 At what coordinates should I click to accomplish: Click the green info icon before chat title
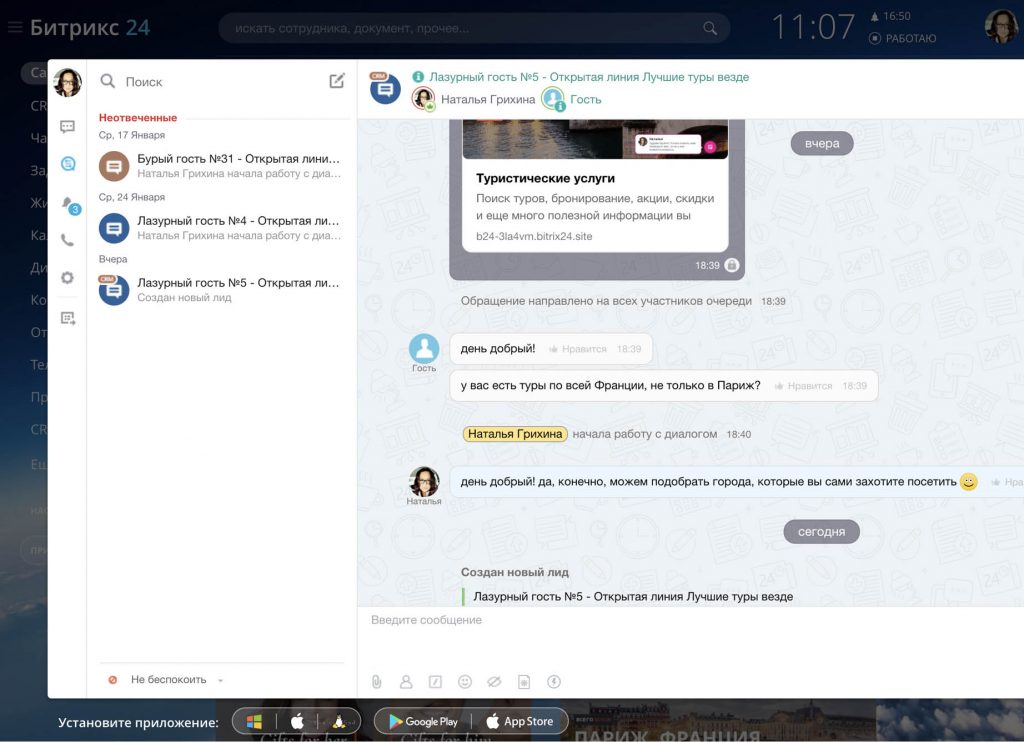[x=418, y=77]
